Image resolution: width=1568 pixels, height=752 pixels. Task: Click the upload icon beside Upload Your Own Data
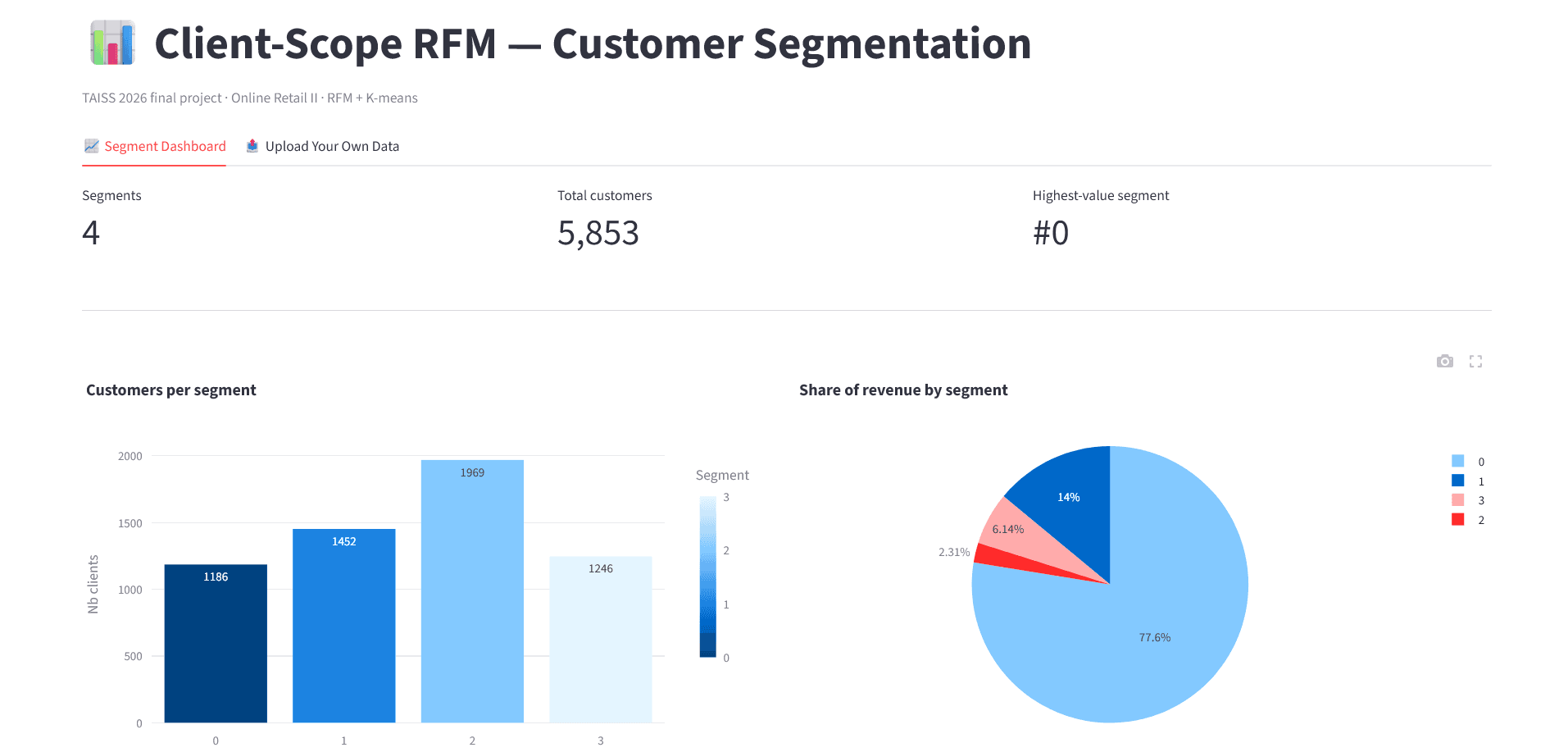[252, 146]
